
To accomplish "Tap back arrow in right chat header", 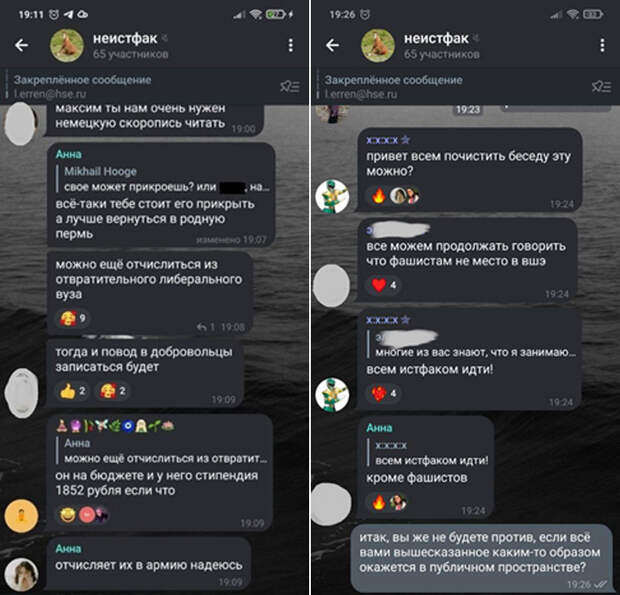I will [333, 45].
